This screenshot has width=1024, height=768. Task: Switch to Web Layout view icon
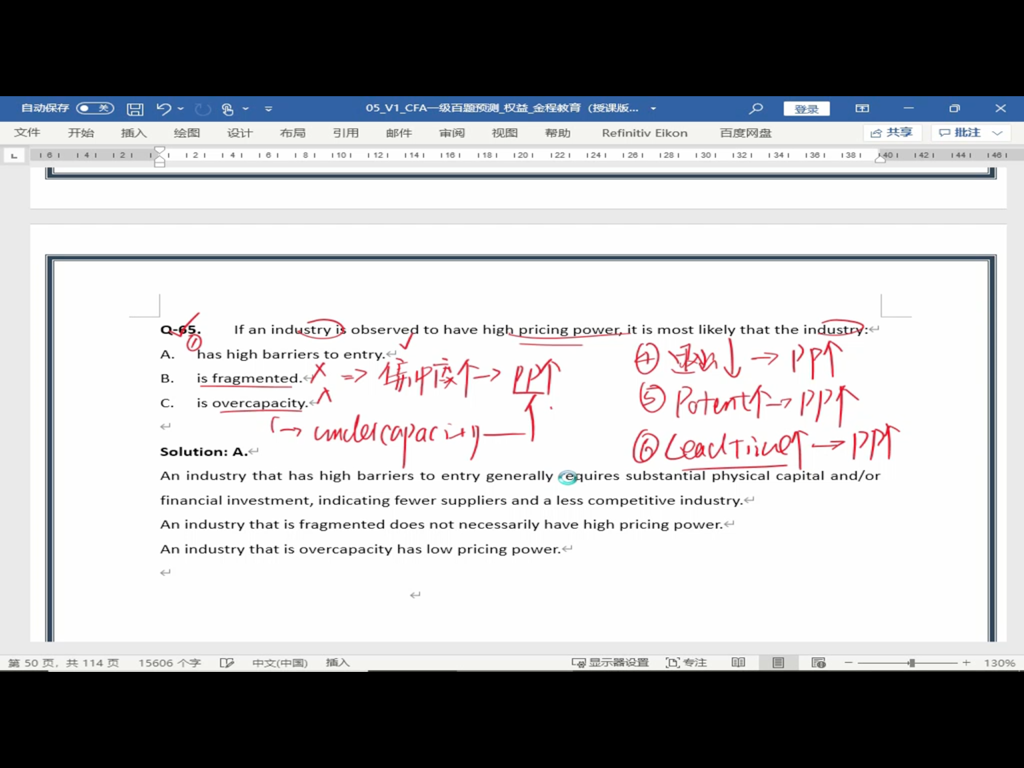[818, 663]
